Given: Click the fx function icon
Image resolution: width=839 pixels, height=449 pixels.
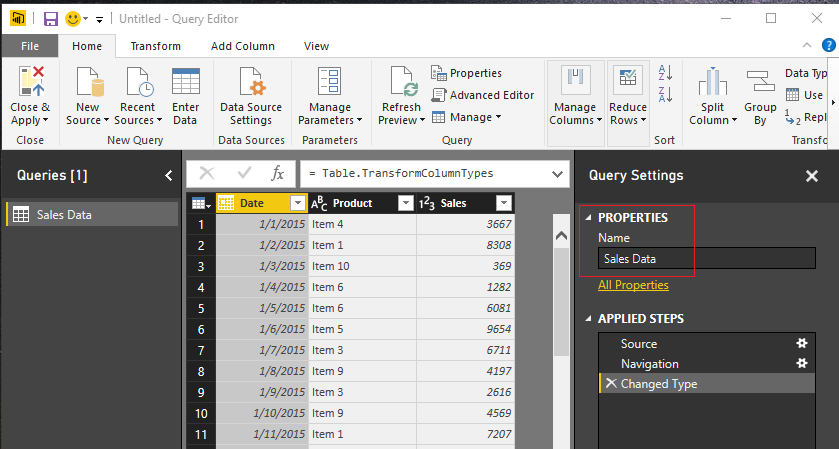Looking at the screenshot, I should (277, 173).
